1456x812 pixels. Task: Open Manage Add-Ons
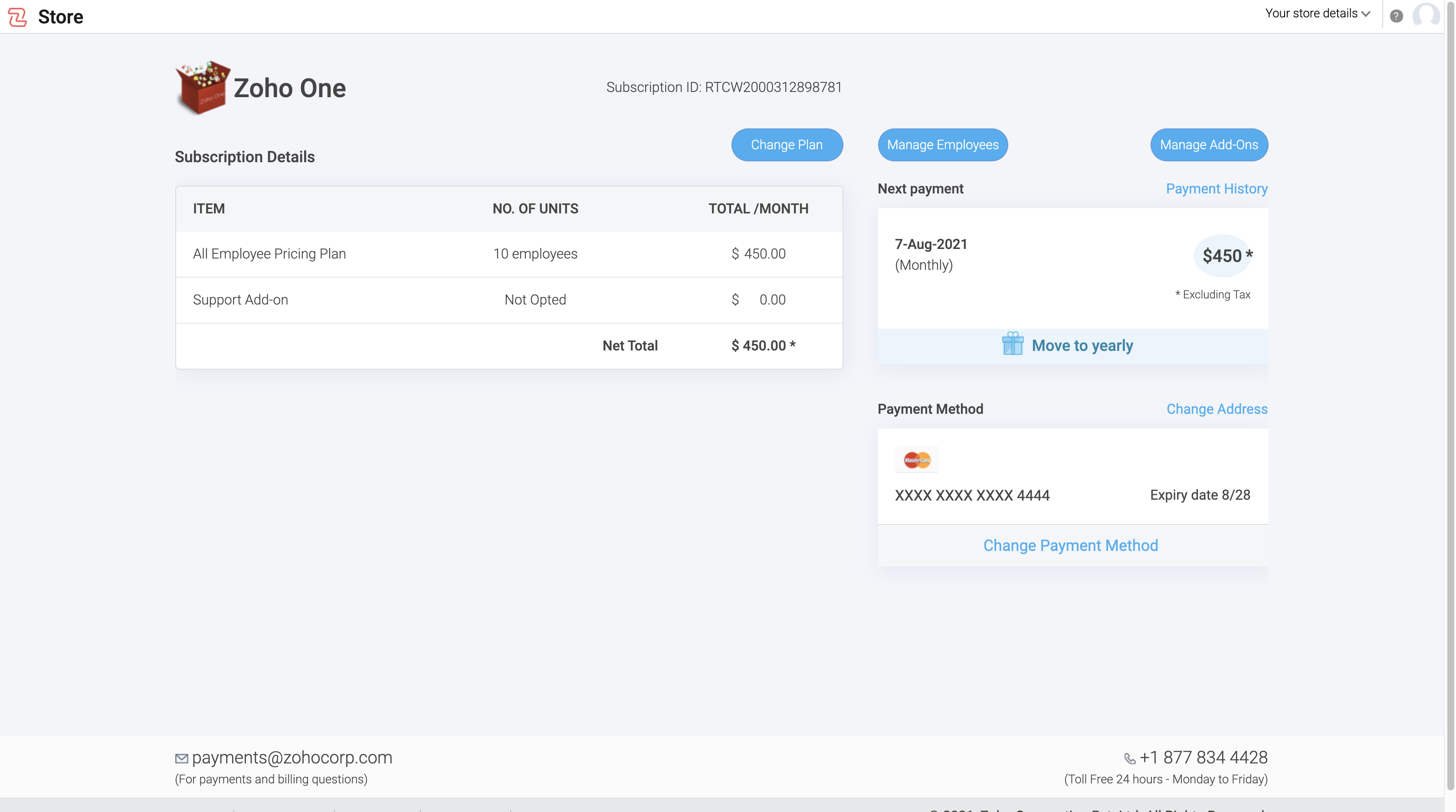[x=1208, y=144]
